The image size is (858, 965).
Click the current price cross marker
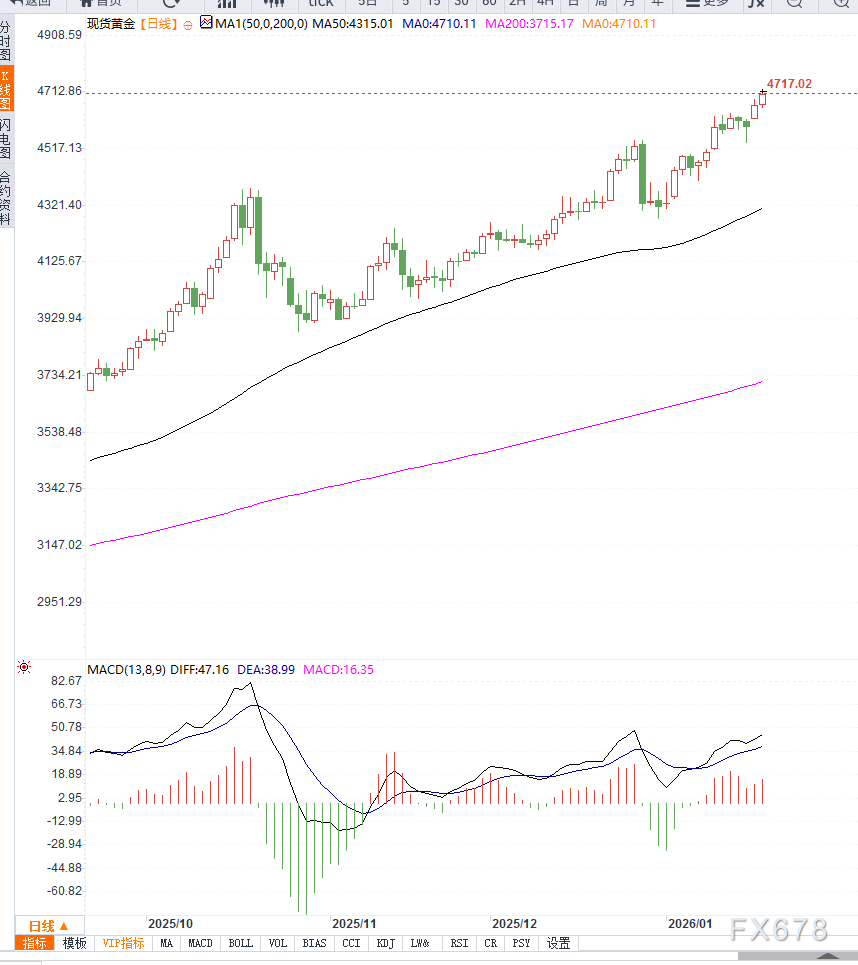click(763, 93)
